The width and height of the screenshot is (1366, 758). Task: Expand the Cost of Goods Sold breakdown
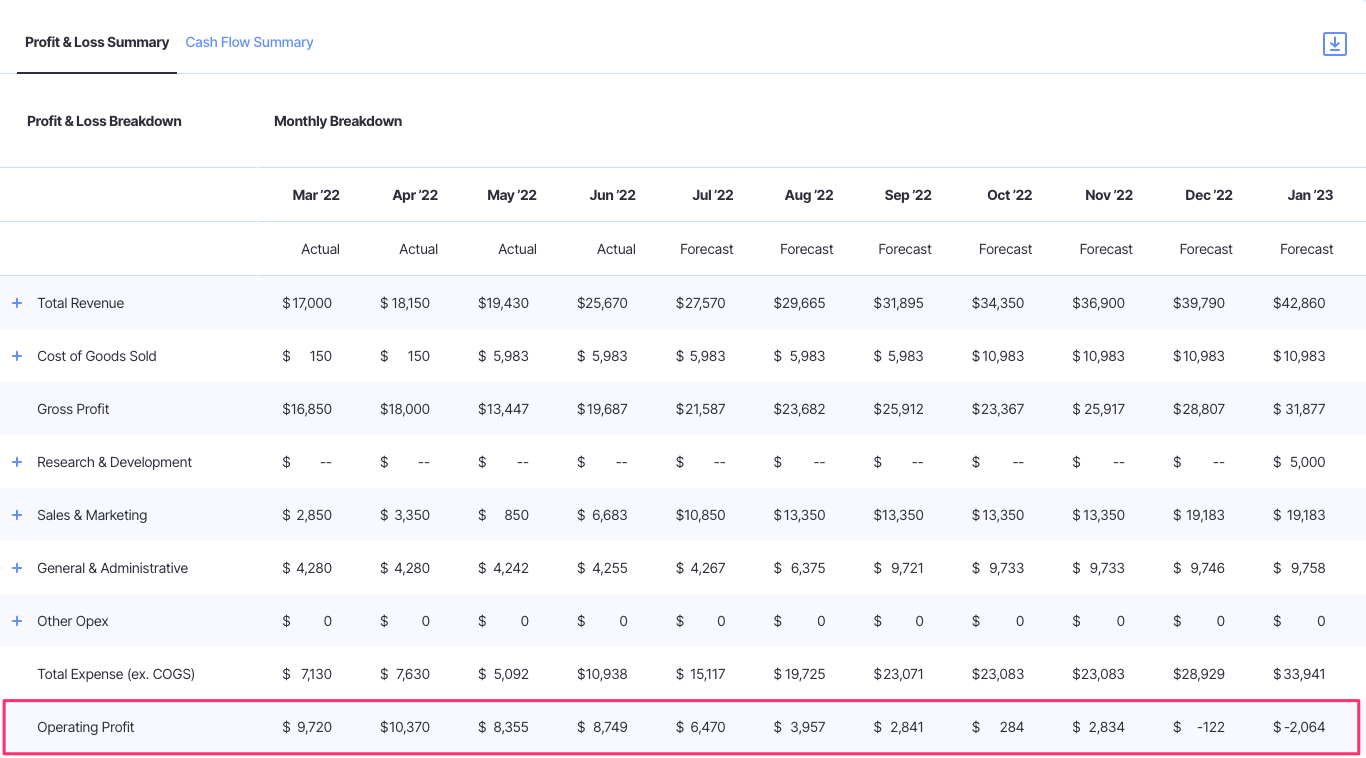click(16, 355)
